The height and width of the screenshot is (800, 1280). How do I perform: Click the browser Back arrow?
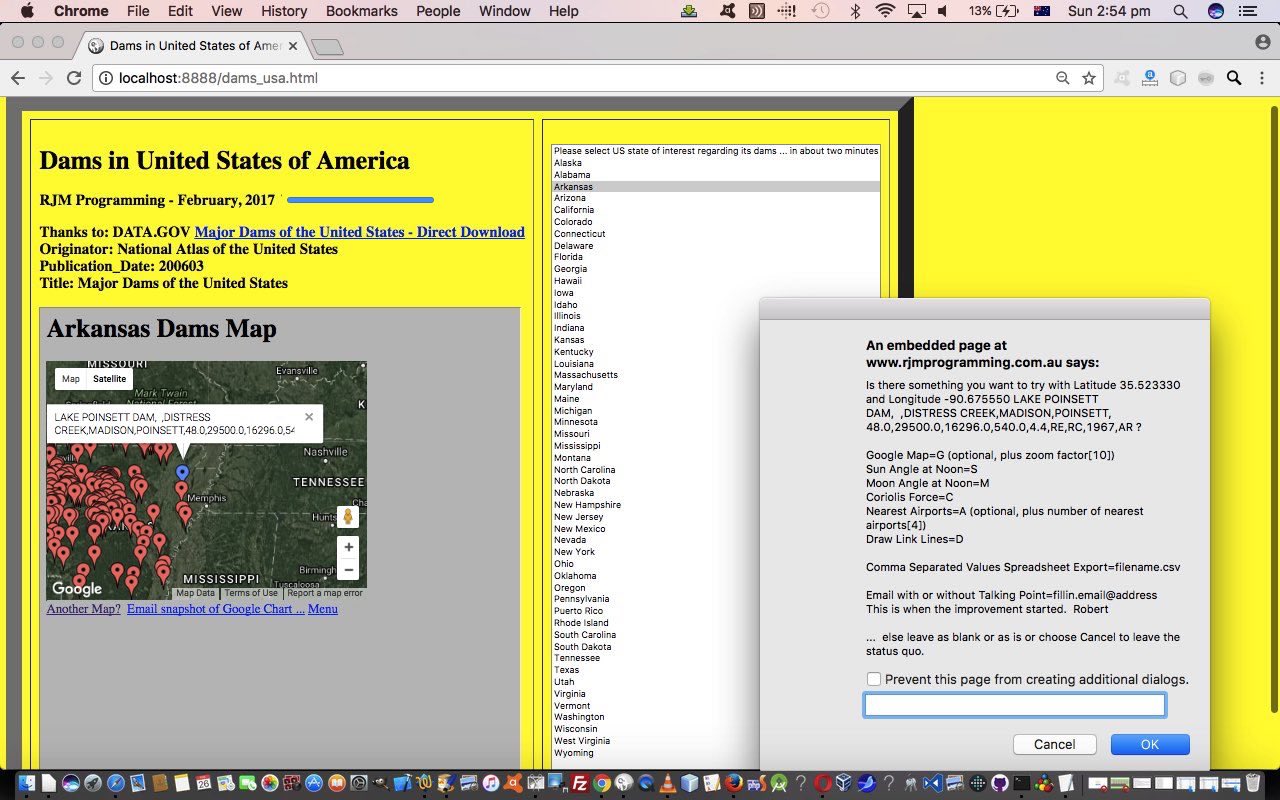(x=18, y=78)
